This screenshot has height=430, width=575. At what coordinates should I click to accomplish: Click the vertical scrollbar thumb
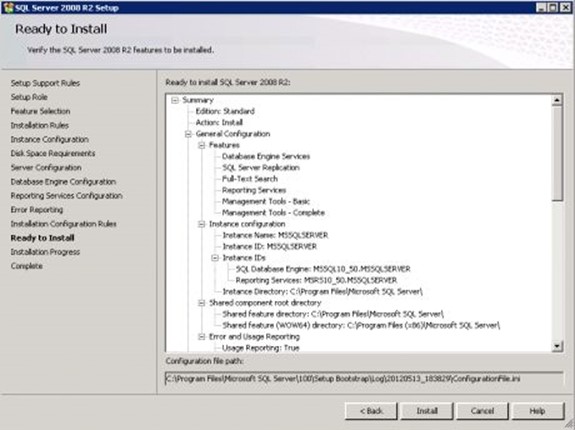point(557,153)
